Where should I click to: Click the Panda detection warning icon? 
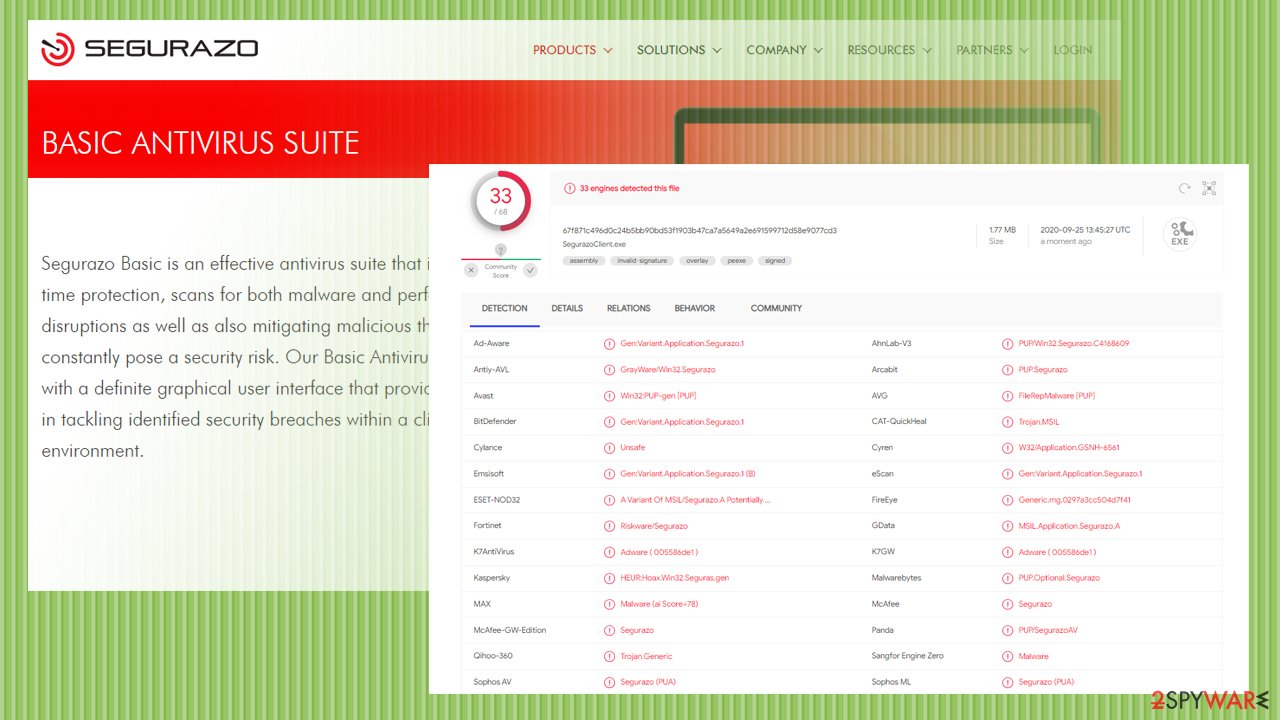pyautogui.click(x=1007, y=630)
